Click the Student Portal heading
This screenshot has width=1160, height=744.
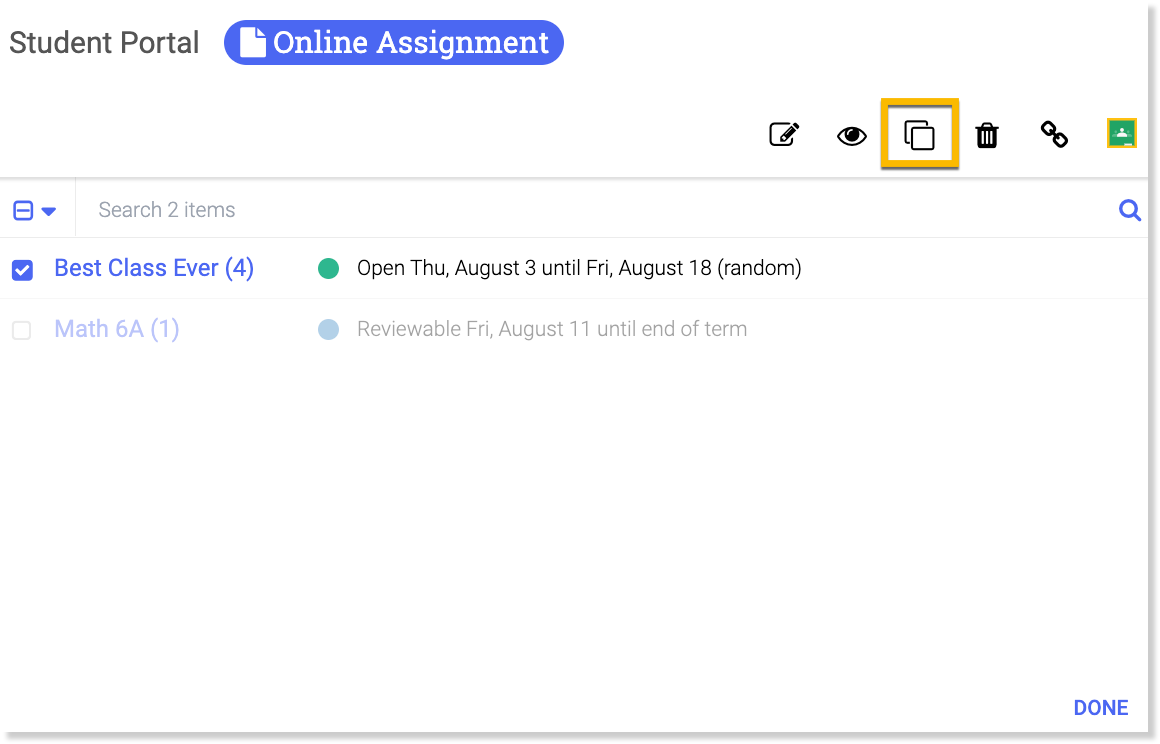104,43
